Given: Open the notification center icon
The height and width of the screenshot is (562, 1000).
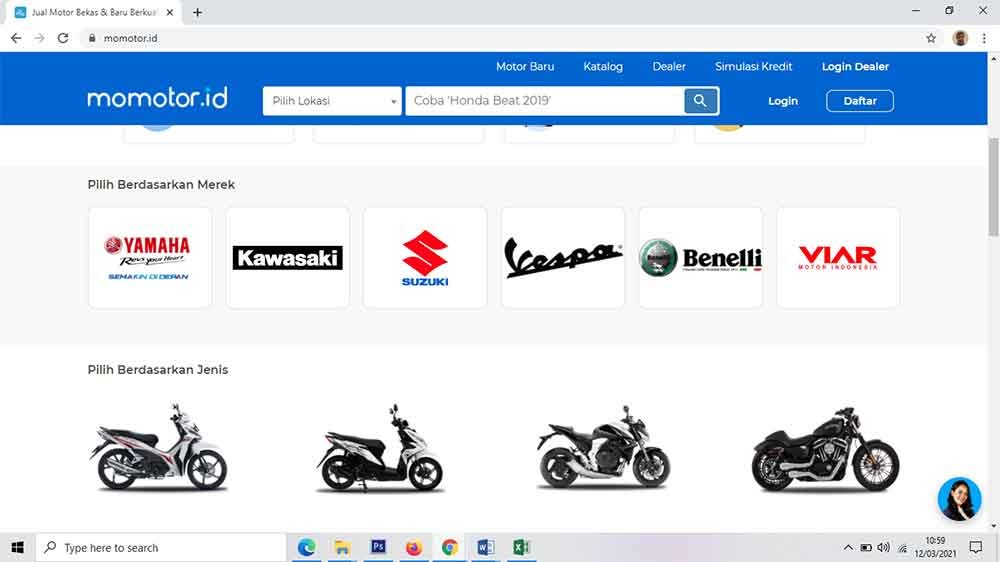Looking at the screenshot, I should tap(976, 547).
